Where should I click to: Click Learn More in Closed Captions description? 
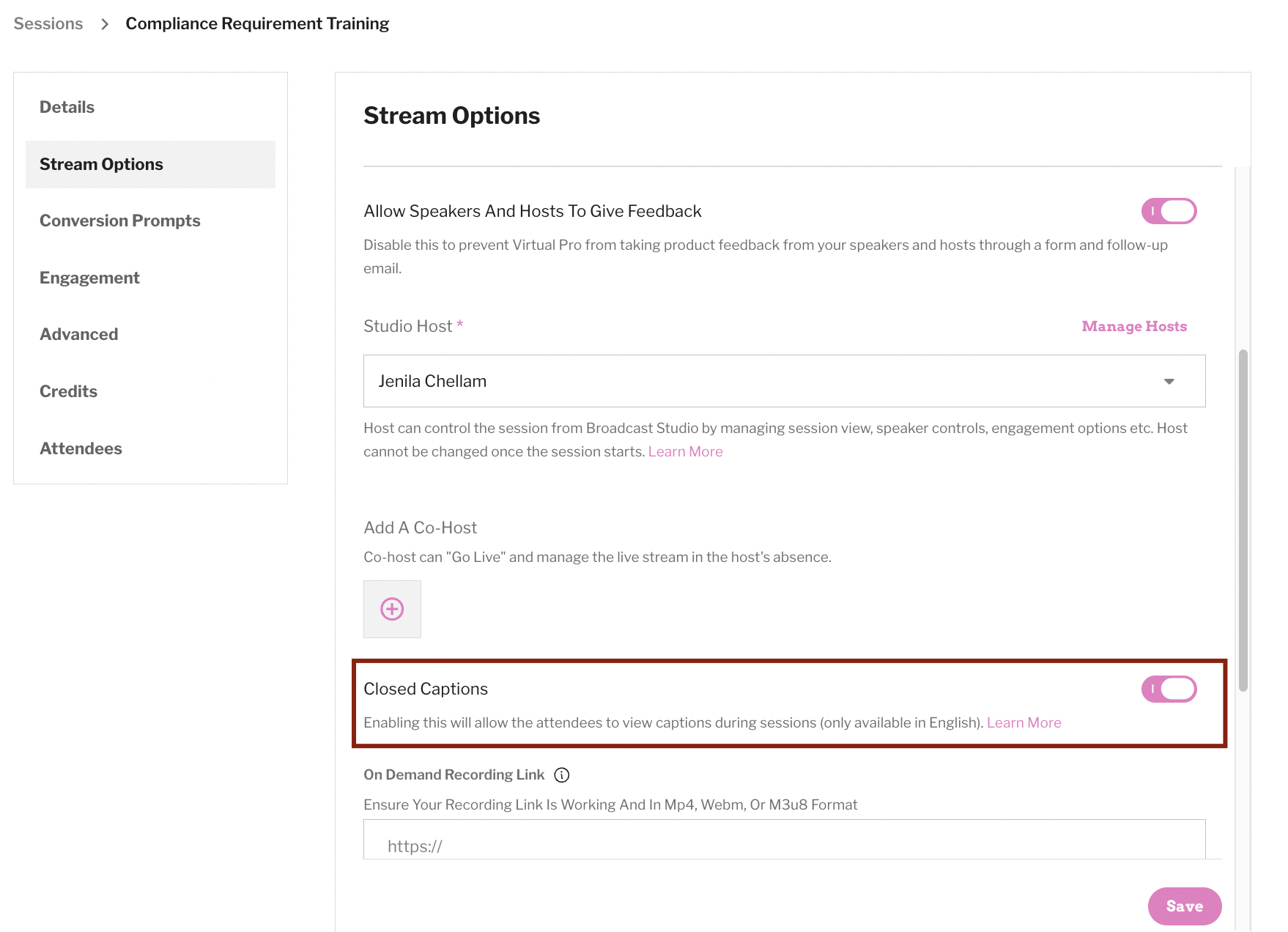pos(1024,722)
